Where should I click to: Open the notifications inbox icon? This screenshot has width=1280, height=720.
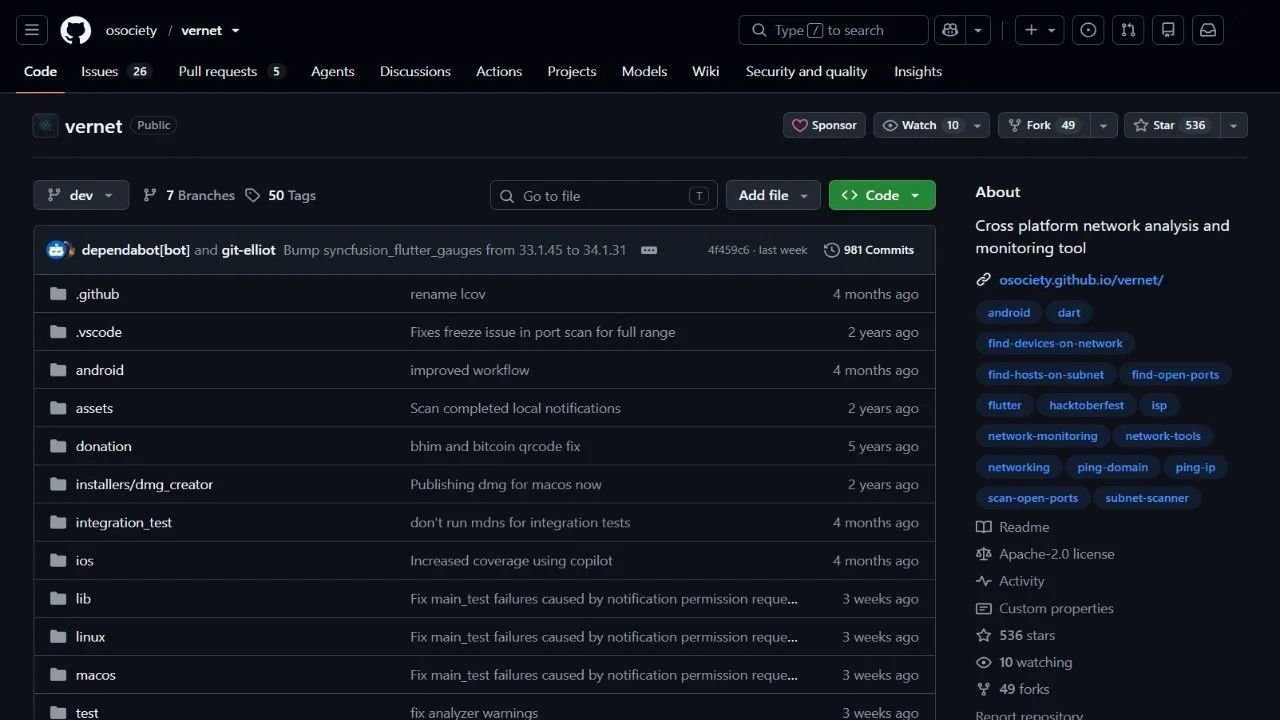pyautogui.click(x=1208, y=30)
